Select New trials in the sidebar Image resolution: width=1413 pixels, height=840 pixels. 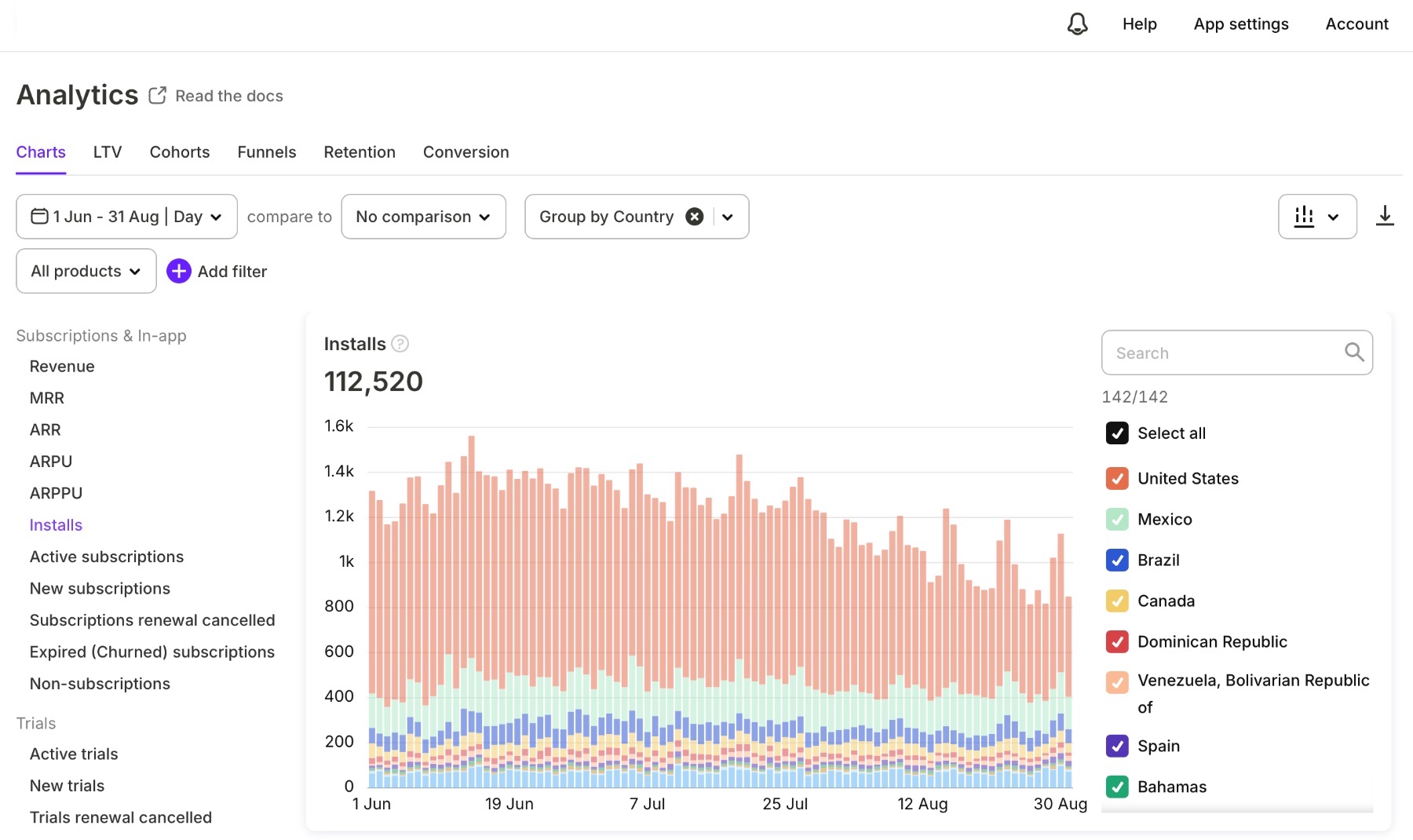pyautogui.click(x=67, y=786)
